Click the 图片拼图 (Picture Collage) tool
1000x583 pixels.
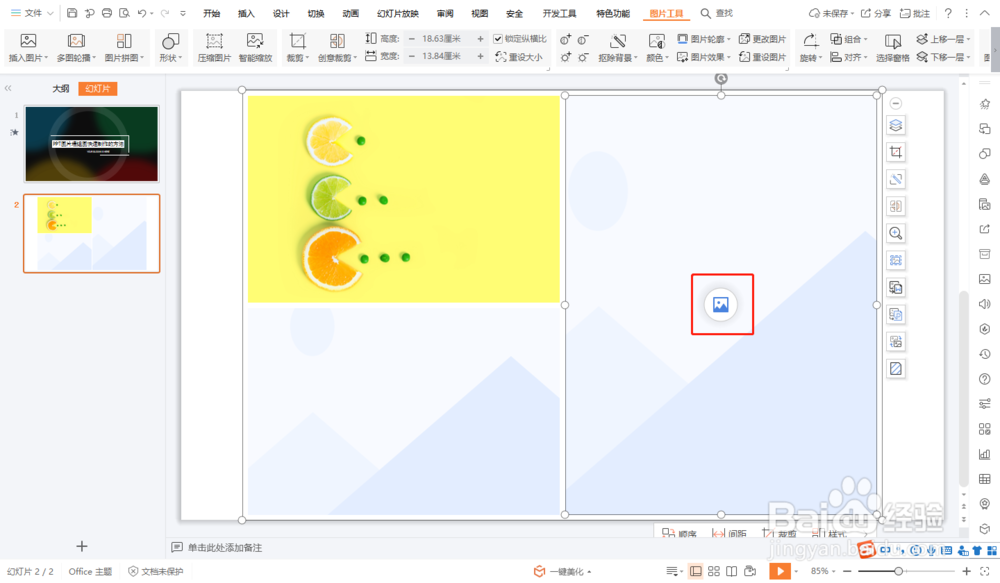pos(124,47)
